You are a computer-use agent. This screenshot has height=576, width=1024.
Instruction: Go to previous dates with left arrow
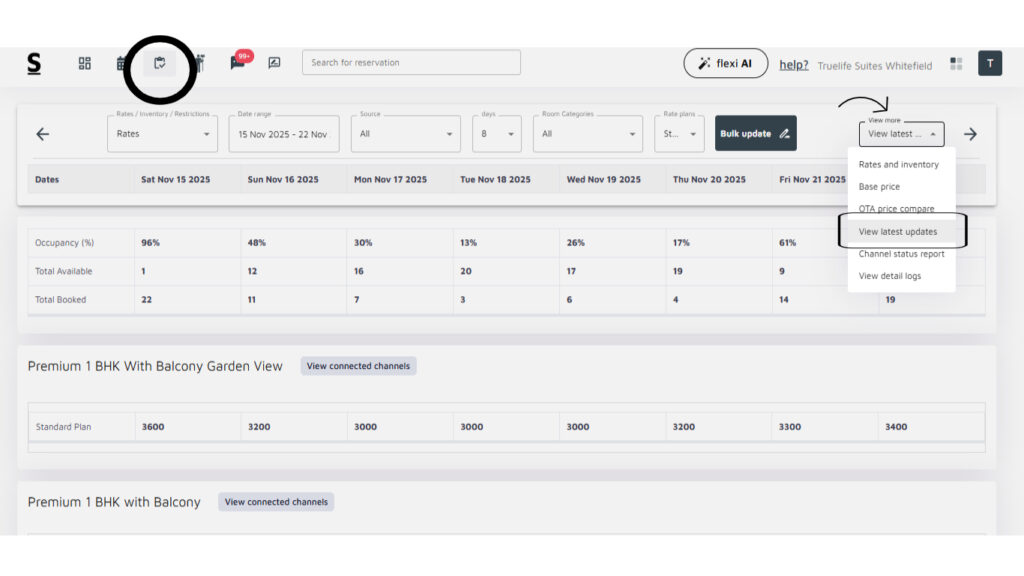43,134
